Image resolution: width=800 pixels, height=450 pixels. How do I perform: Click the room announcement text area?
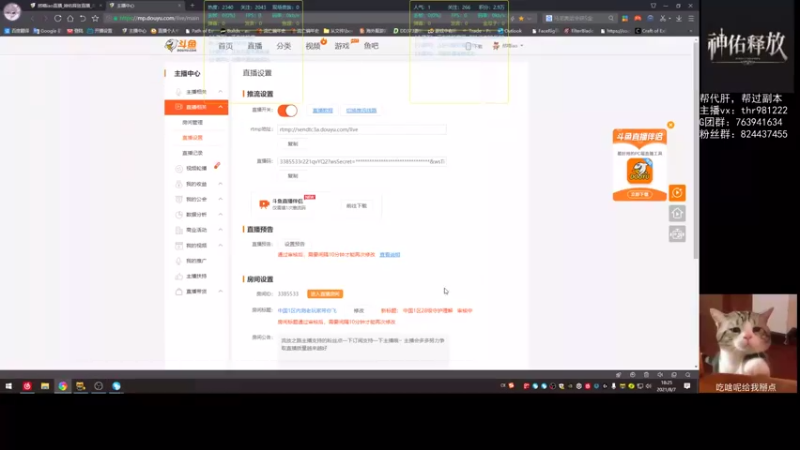(363, 349)
